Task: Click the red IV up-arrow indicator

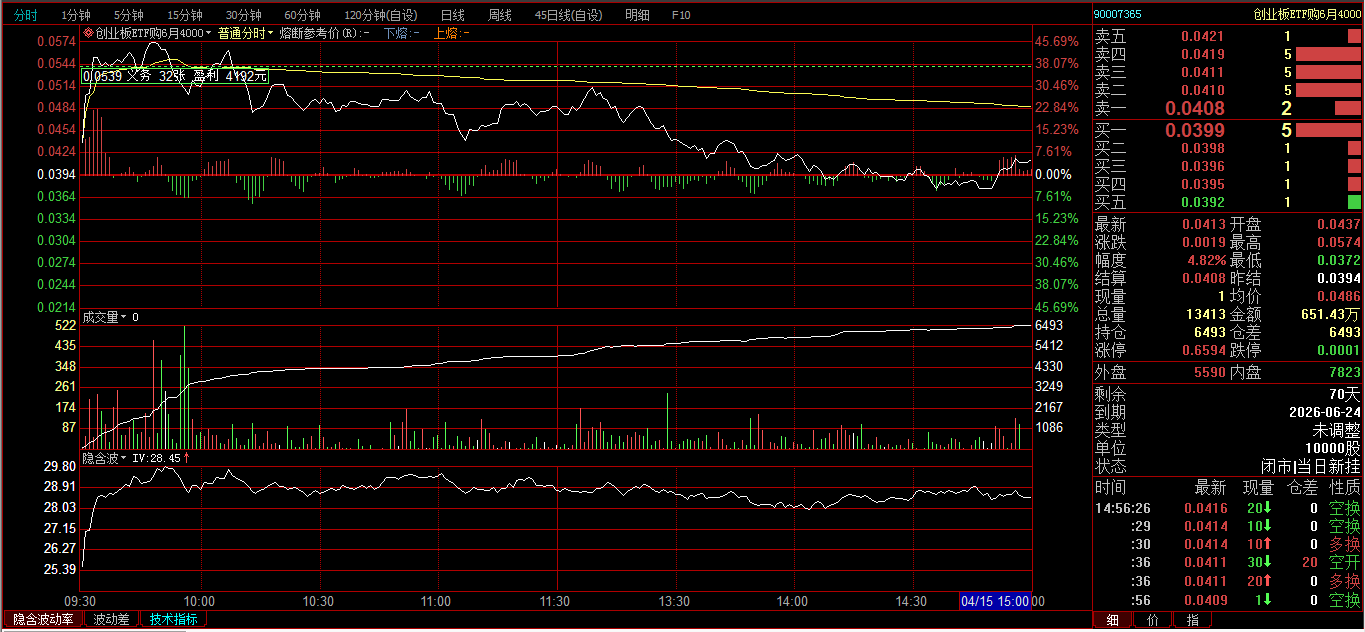Action: (x=186, y=458)
